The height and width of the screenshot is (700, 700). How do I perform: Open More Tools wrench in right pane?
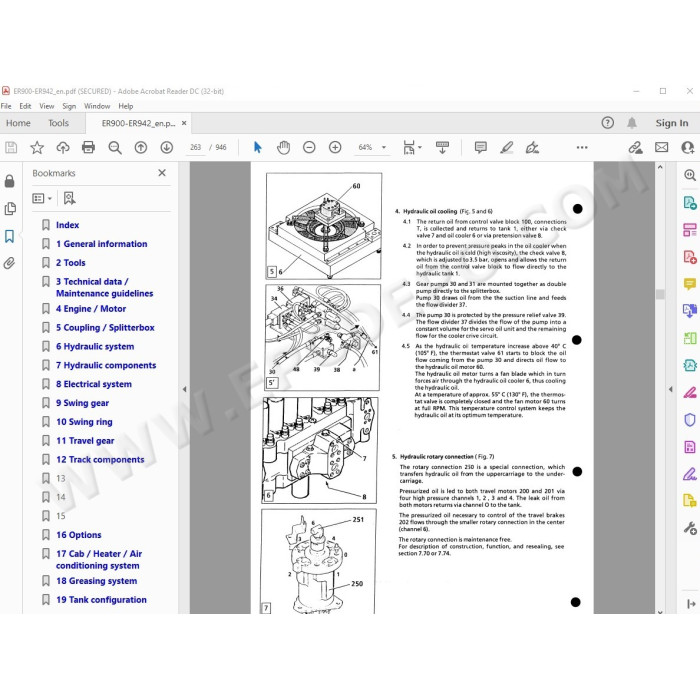[690, 529]
